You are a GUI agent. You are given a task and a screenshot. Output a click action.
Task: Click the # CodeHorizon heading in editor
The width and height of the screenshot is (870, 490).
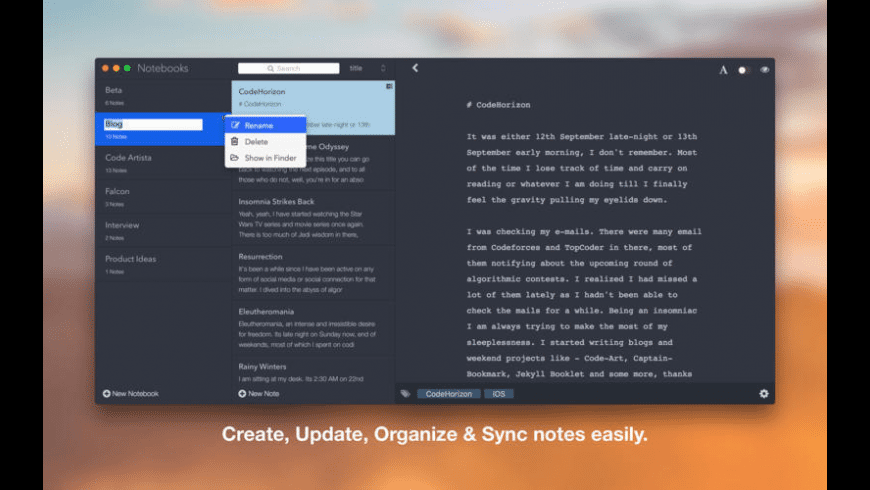498,105
